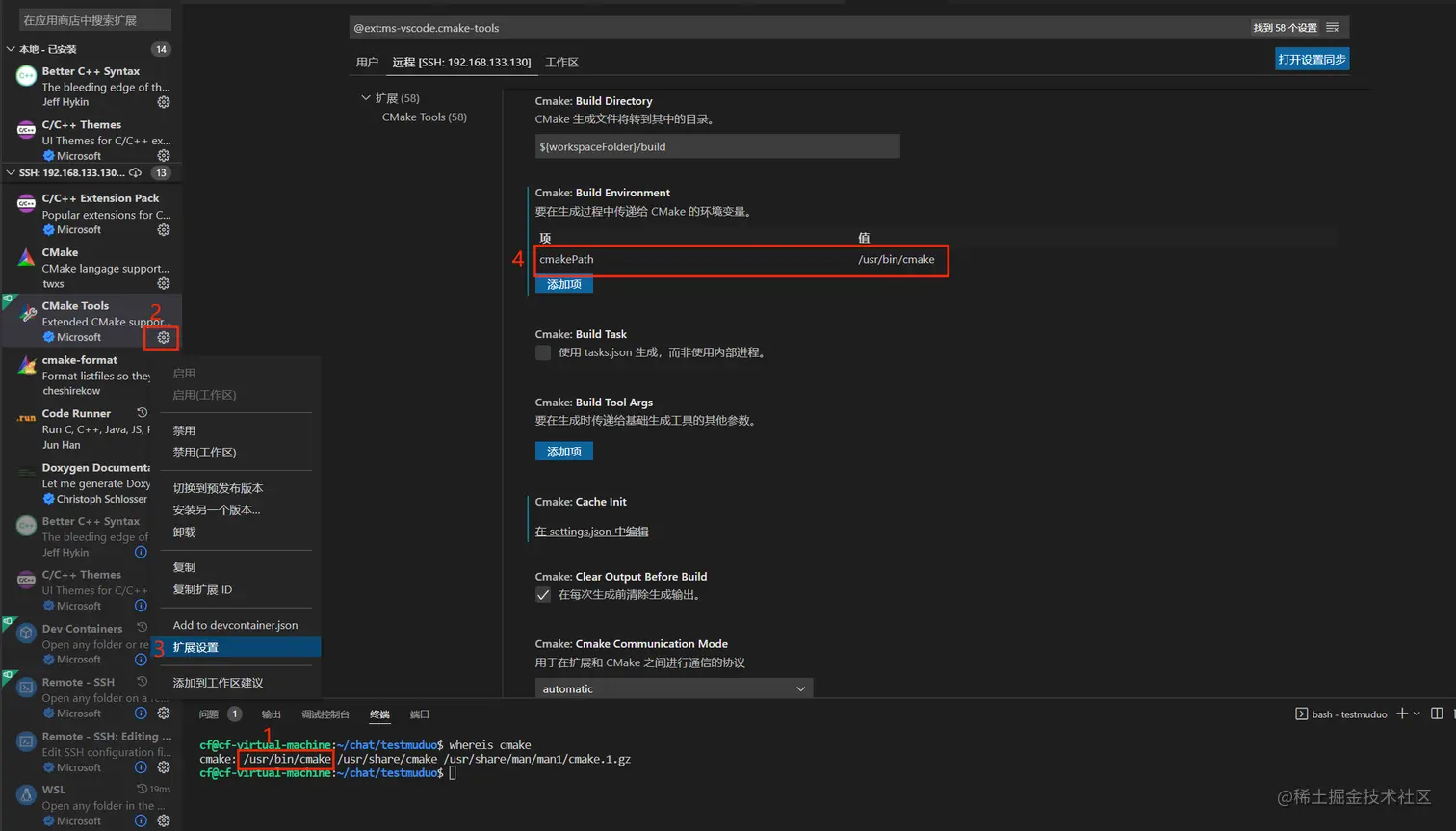1456x831 pixels.
Task: Click 添加项 button under Build Environment
Action: [564, 284]
